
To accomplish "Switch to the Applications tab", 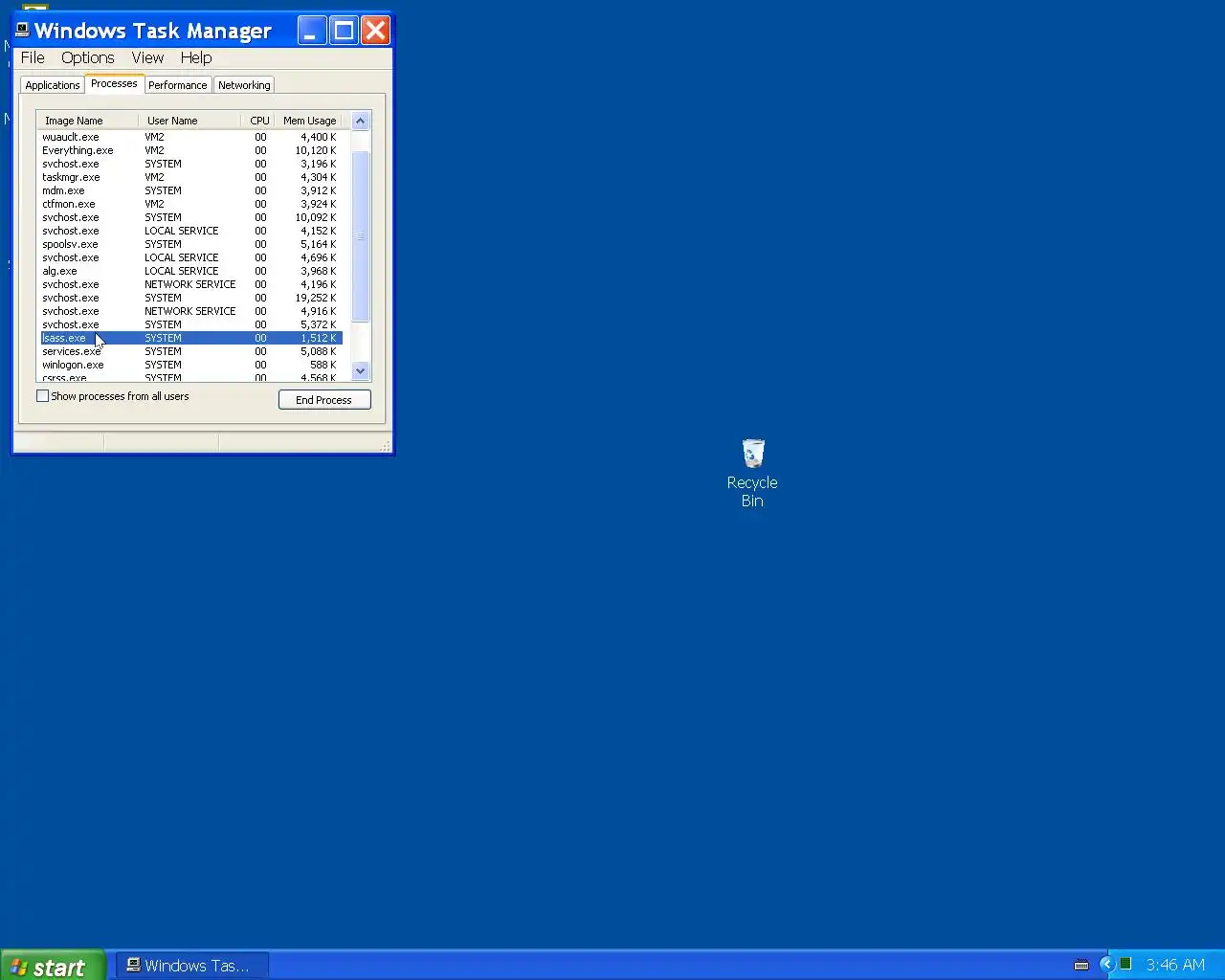I will (53, 85).
